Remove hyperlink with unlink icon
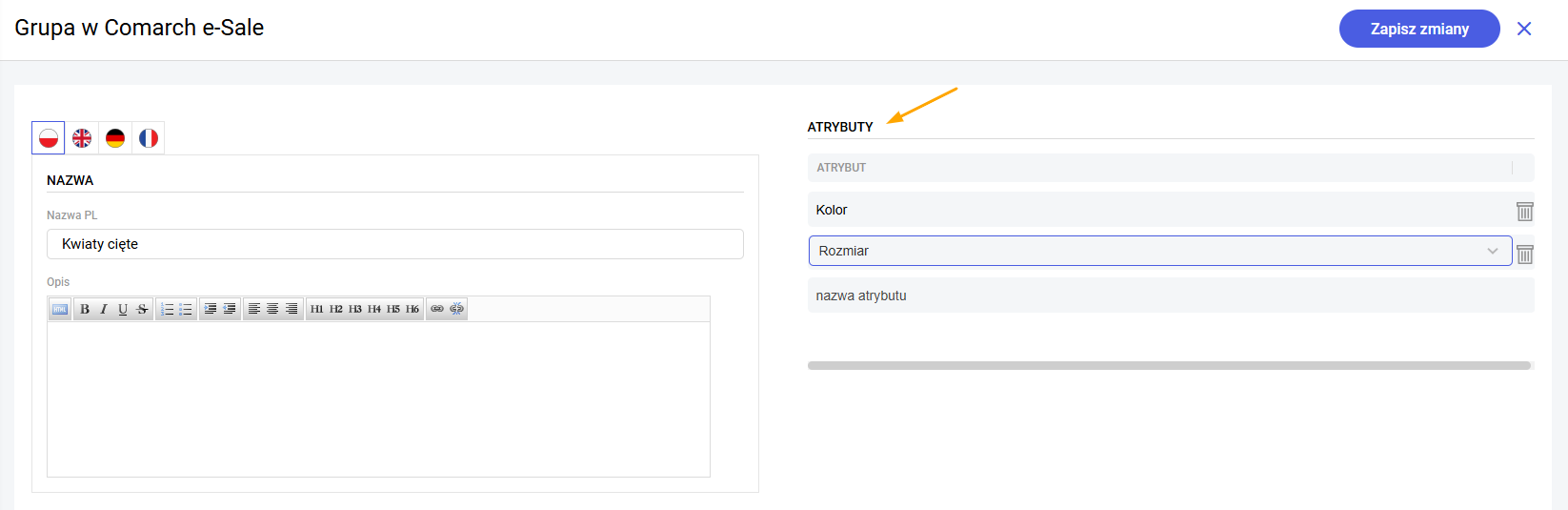 [x=456, y=309]
